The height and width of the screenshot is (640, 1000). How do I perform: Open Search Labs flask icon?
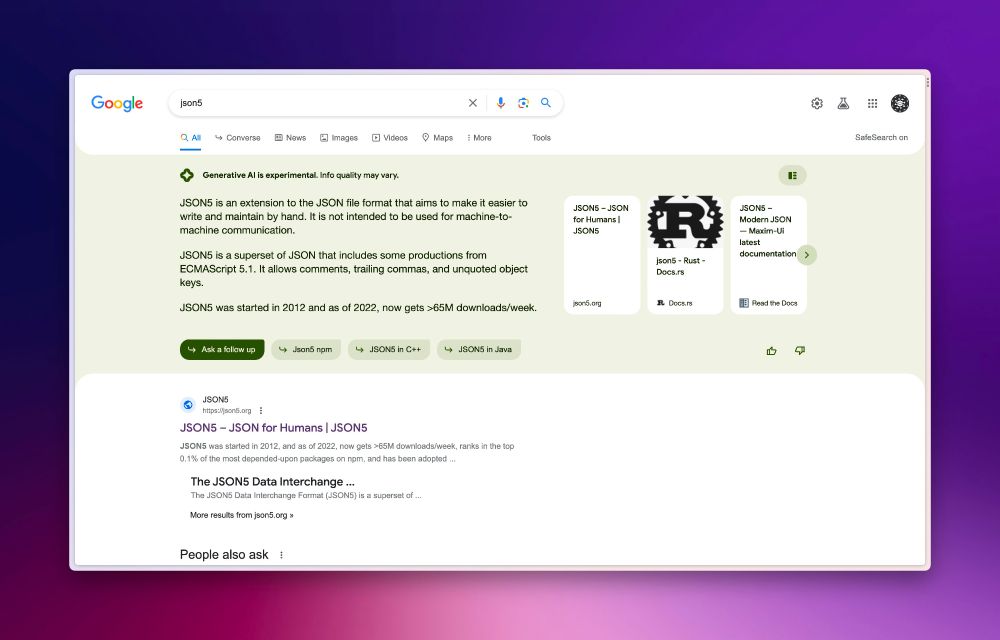pyautogui.click(x=843, y=103)
